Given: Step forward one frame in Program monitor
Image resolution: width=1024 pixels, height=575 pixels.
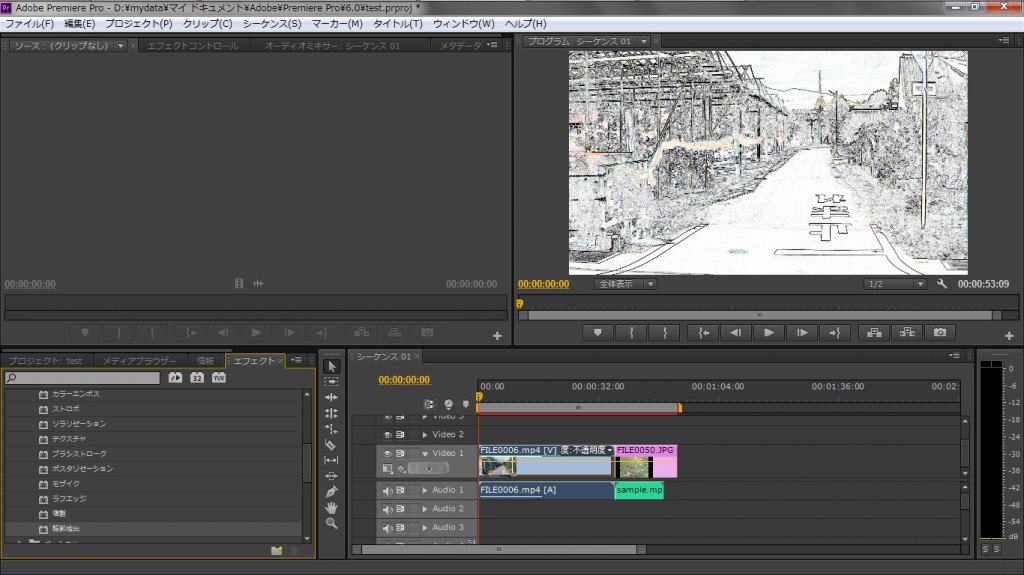Looking at the screenshot, I should click(802, 333).
